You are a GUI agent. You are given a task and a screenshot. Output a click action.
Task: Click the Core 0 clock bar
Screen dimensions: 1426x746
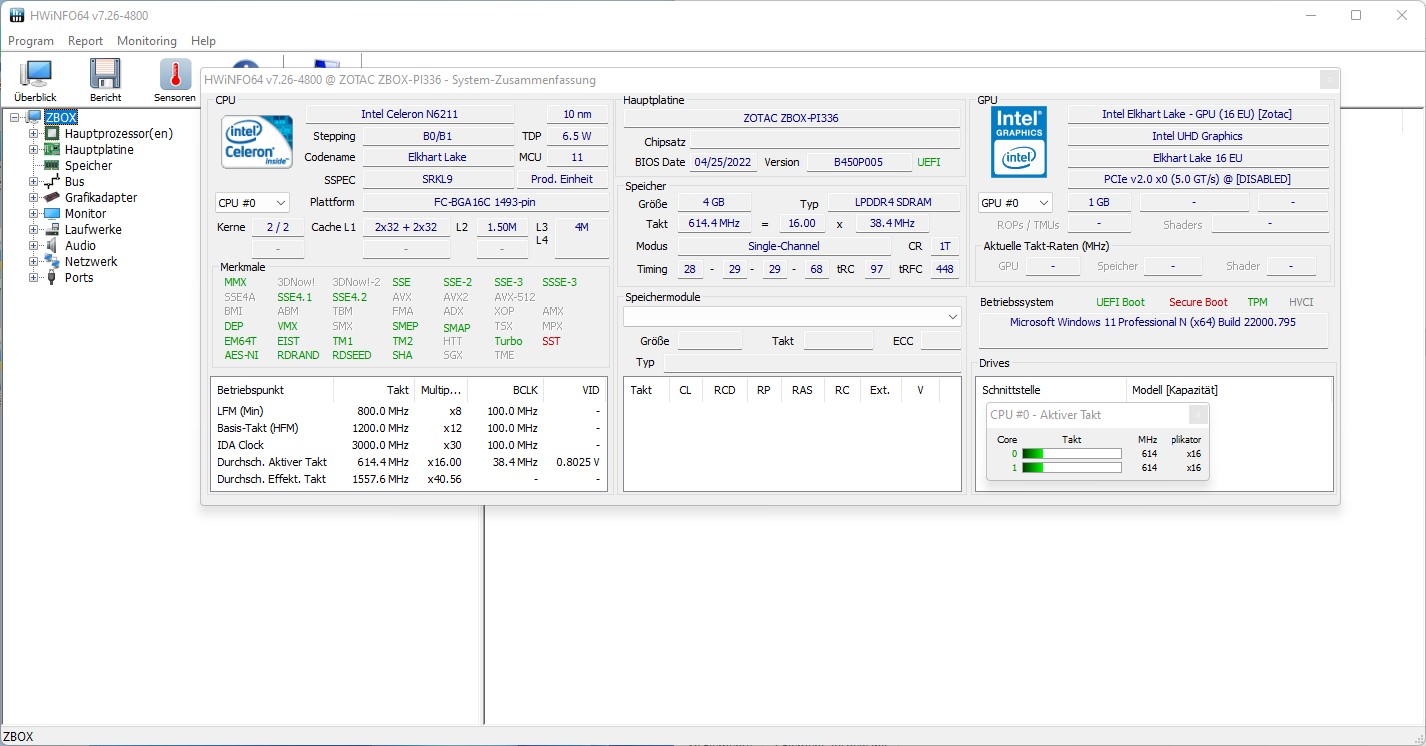tap(1071, 454)
